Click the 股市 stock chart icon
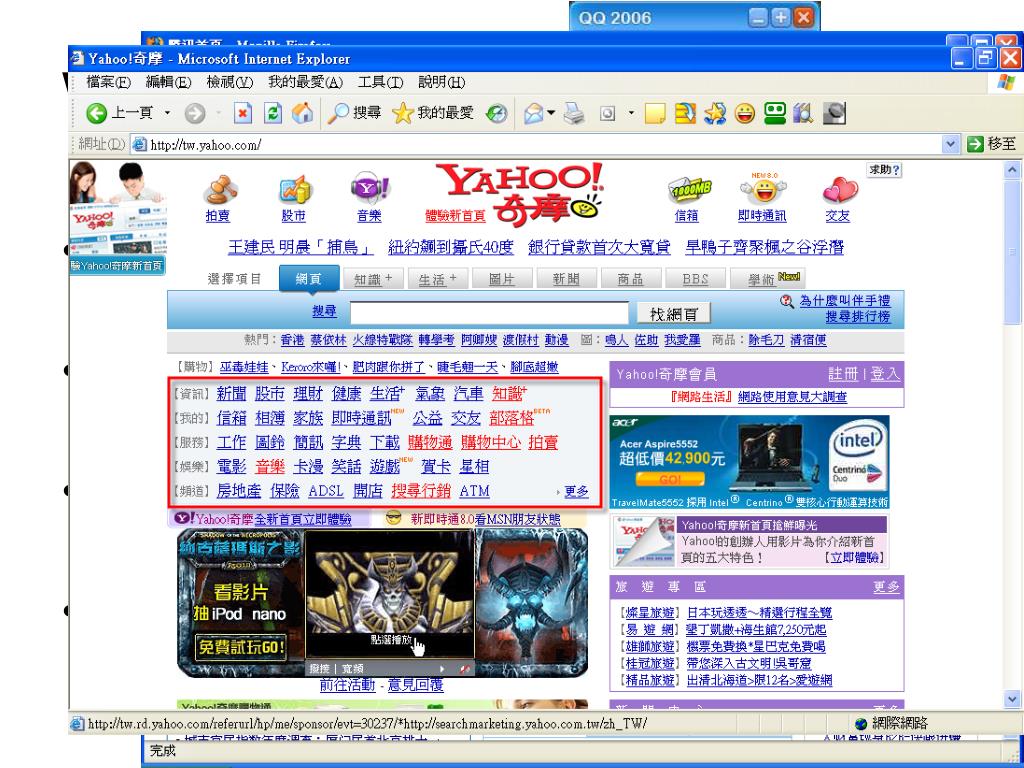1024x768 pixels. coord(295,189)
